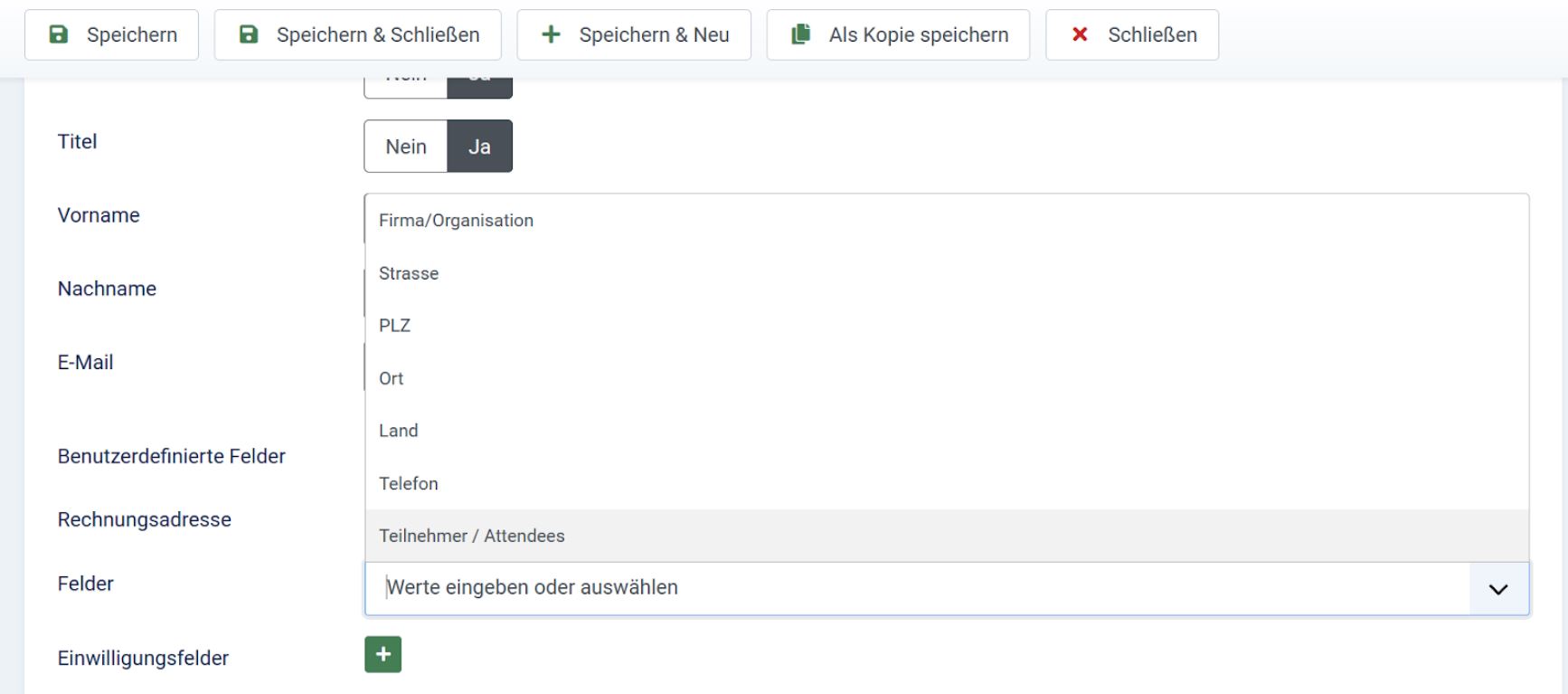Click the green plus icon on Speichern & Neu

550,34
